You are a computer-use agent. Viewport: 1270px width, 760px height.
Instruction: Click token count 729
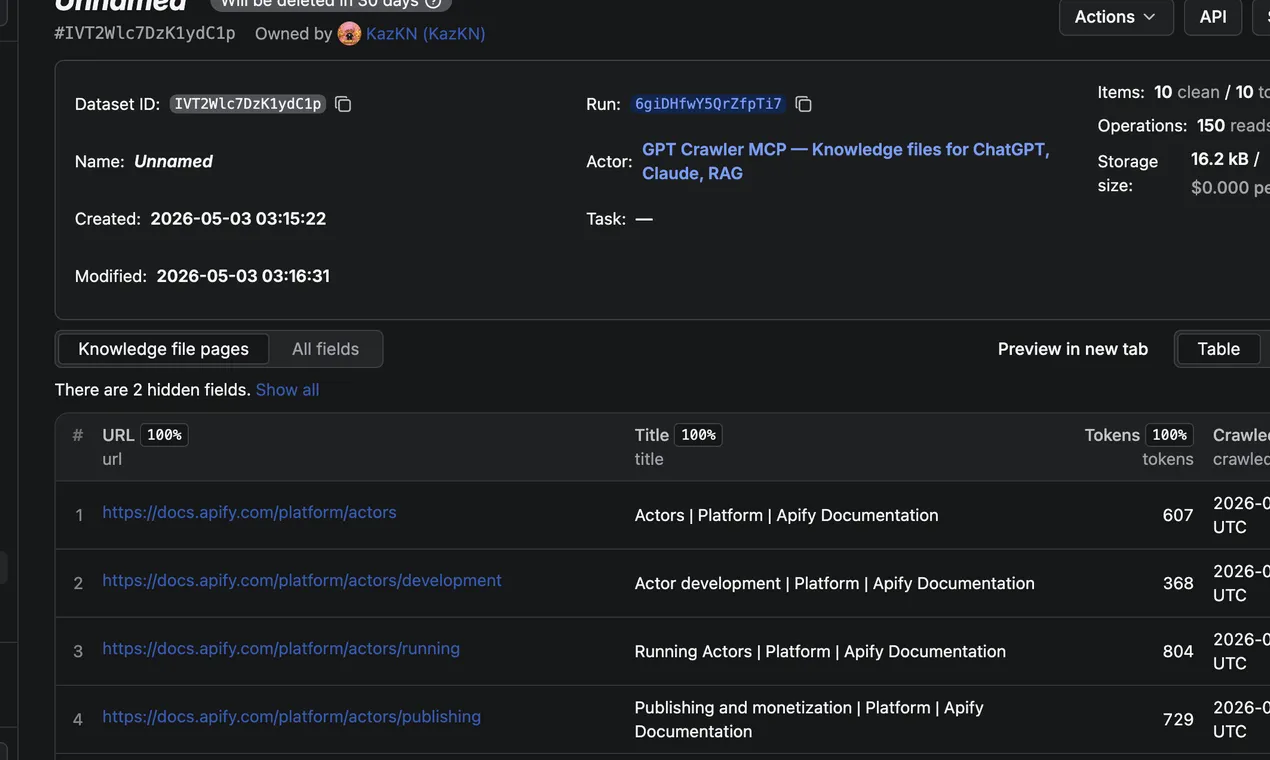(x=1178, y=719)
